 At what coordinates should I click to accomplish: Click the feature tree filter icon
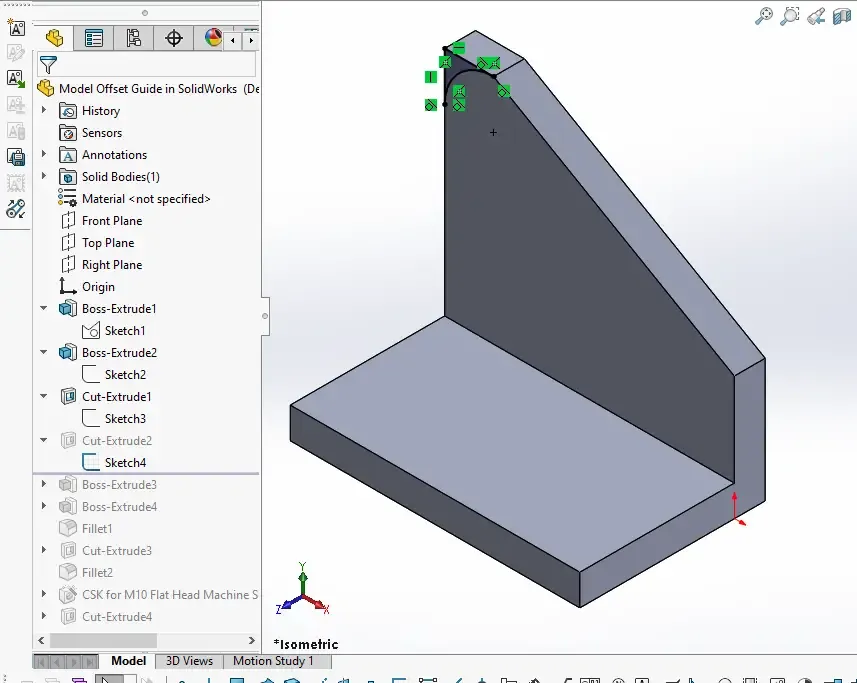coord(47,65)
